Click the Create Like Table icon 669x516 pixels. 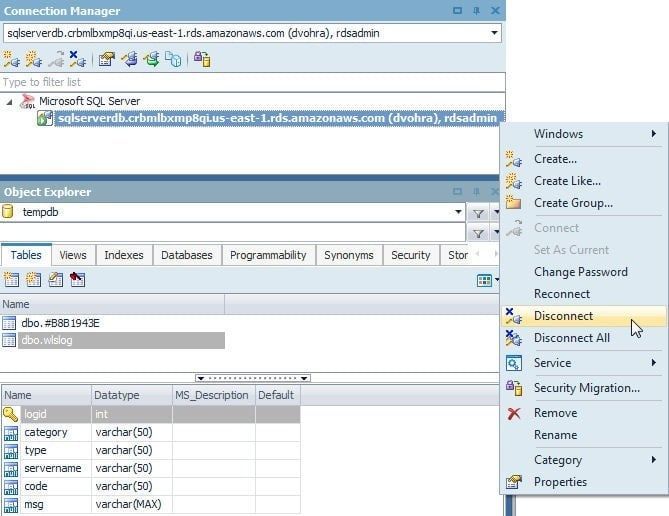pos(34,280)
